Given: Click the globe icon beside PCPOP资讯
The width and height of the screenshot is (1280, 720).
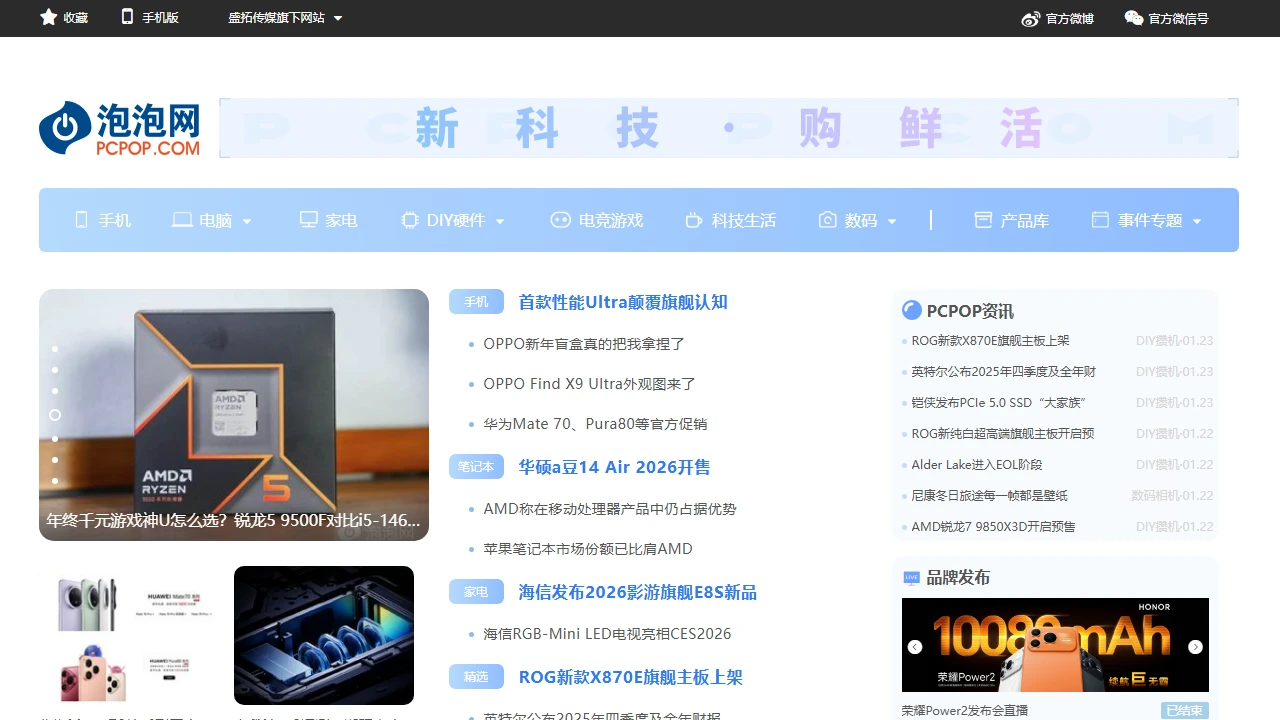Looking at the screenshot, I should click(x=911, y=310).
